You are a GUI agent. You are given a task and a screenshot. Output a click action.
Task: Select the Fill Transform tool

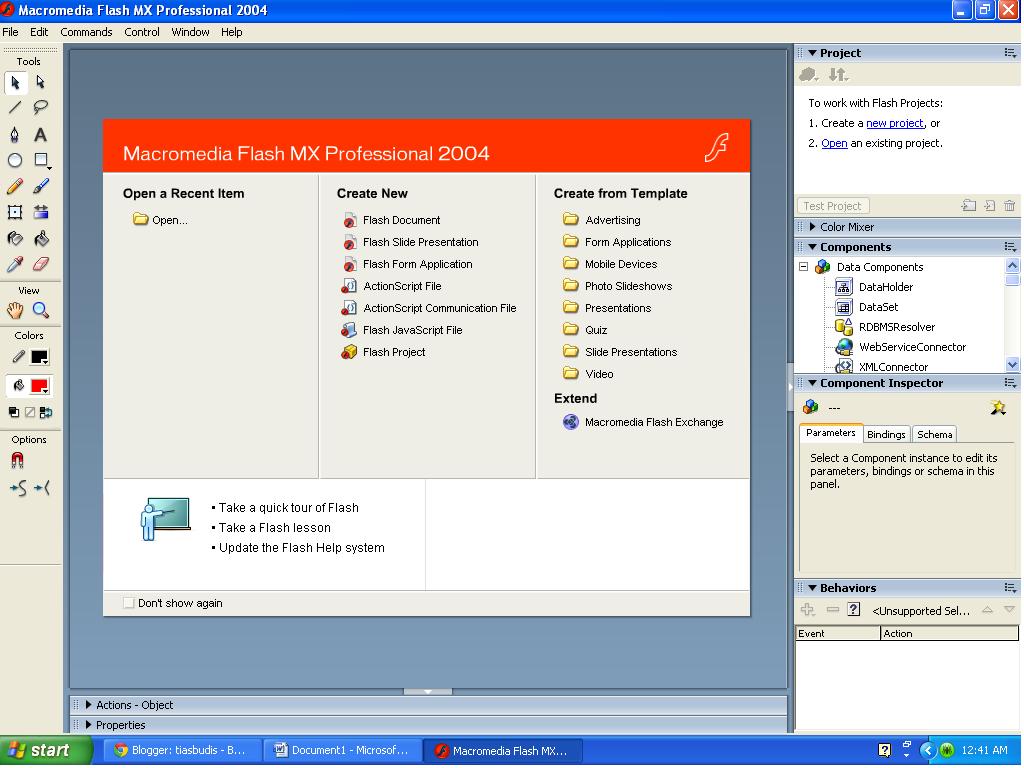40,212
